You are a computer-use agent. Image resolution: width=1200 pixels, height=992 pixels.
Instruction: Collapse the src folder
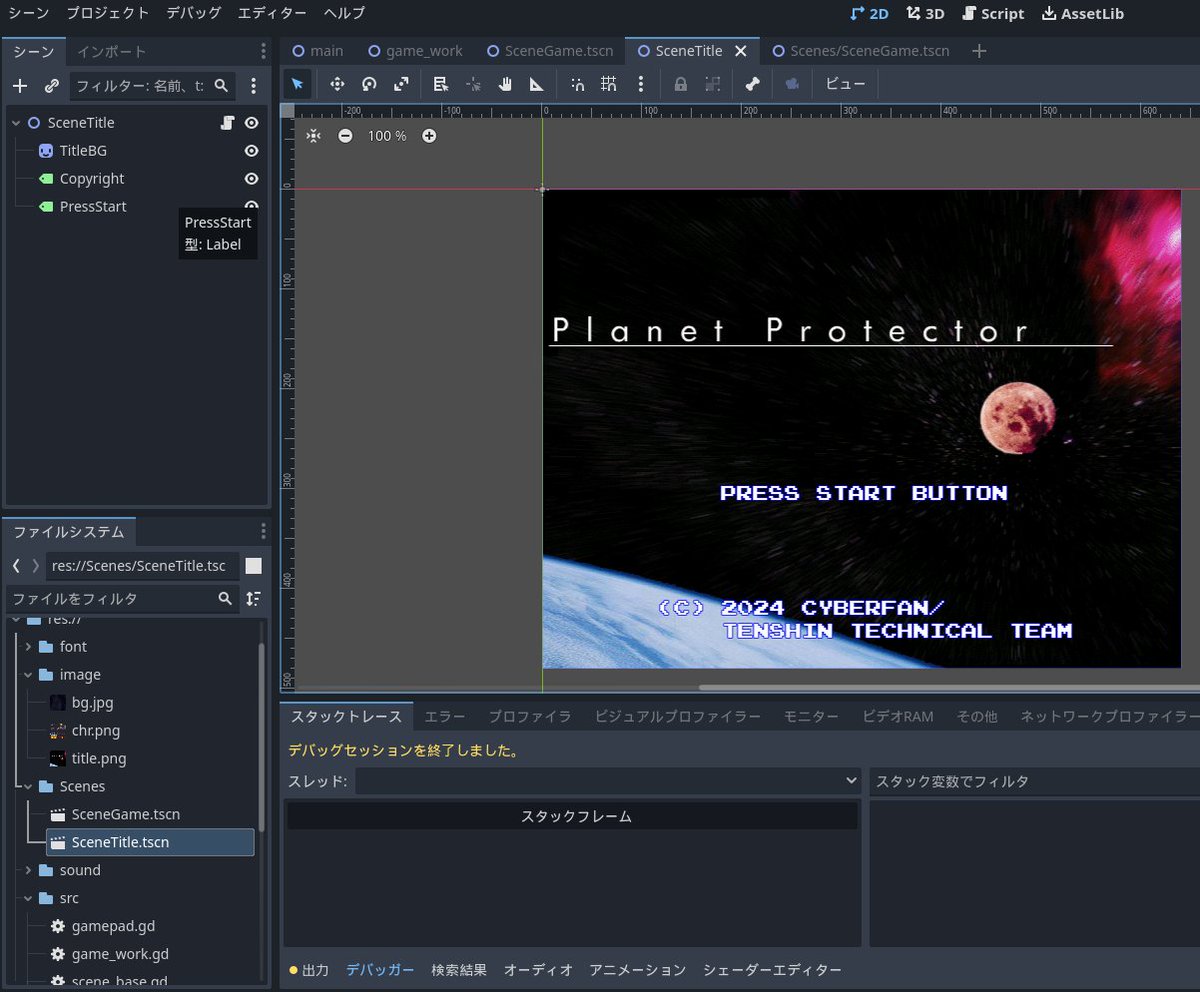click(x=28, y=899)
